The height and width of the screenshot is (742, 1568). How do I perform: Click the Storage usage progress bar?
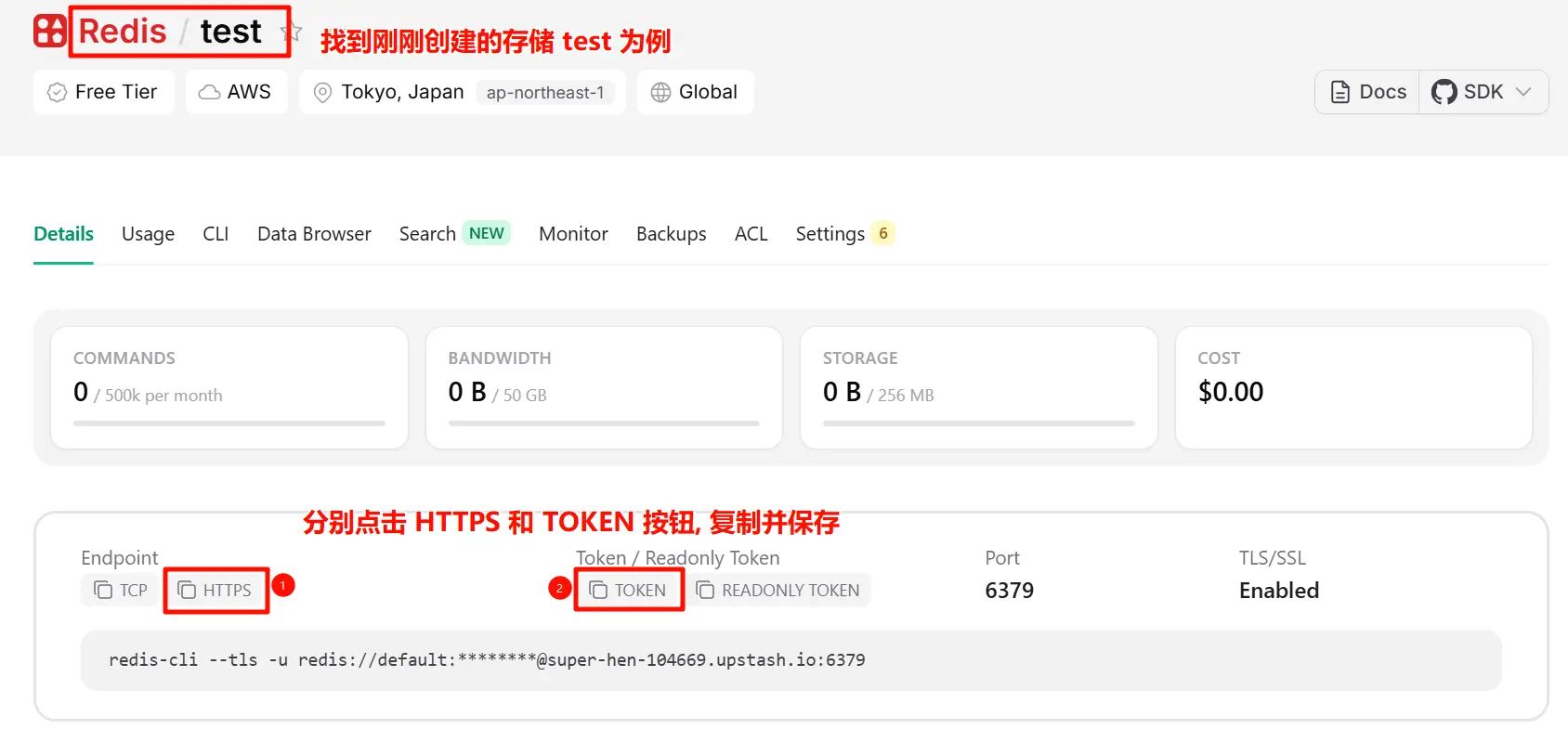point(979,423)
